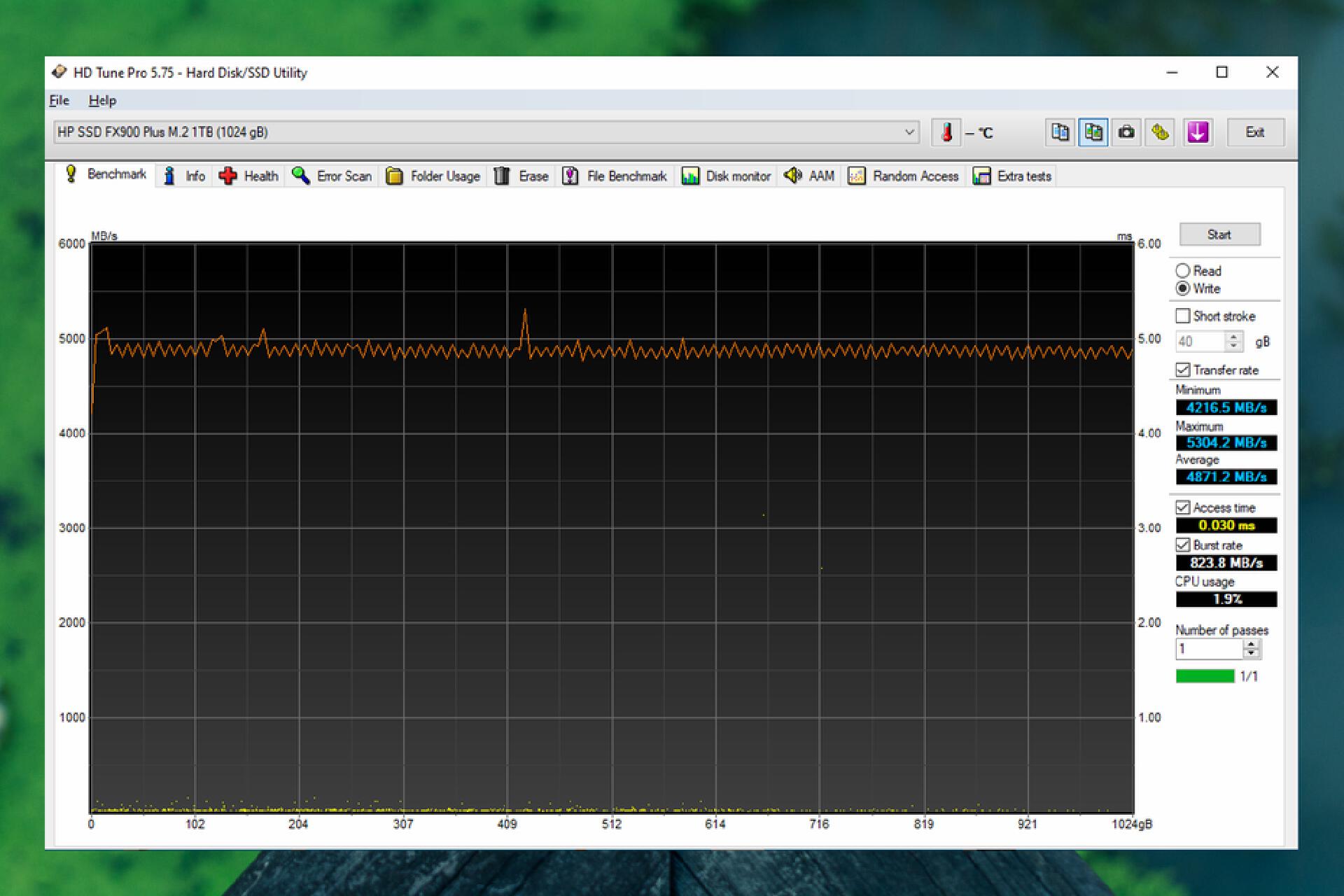Copy text results to clipboard icon

pos(1060,132)
